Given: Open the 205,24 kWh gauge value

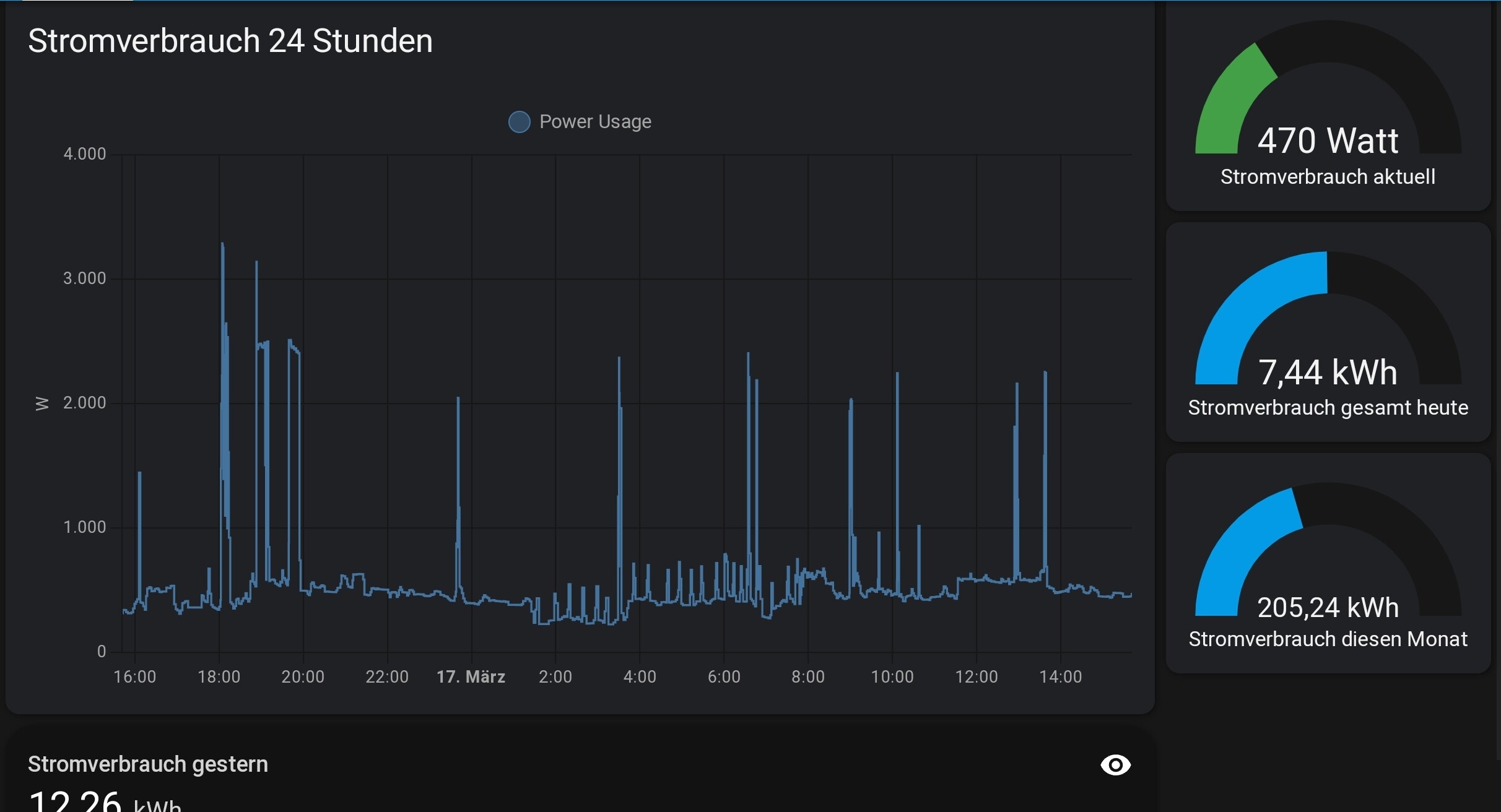Looking at the screenshot, I should tap(1328, 607).
